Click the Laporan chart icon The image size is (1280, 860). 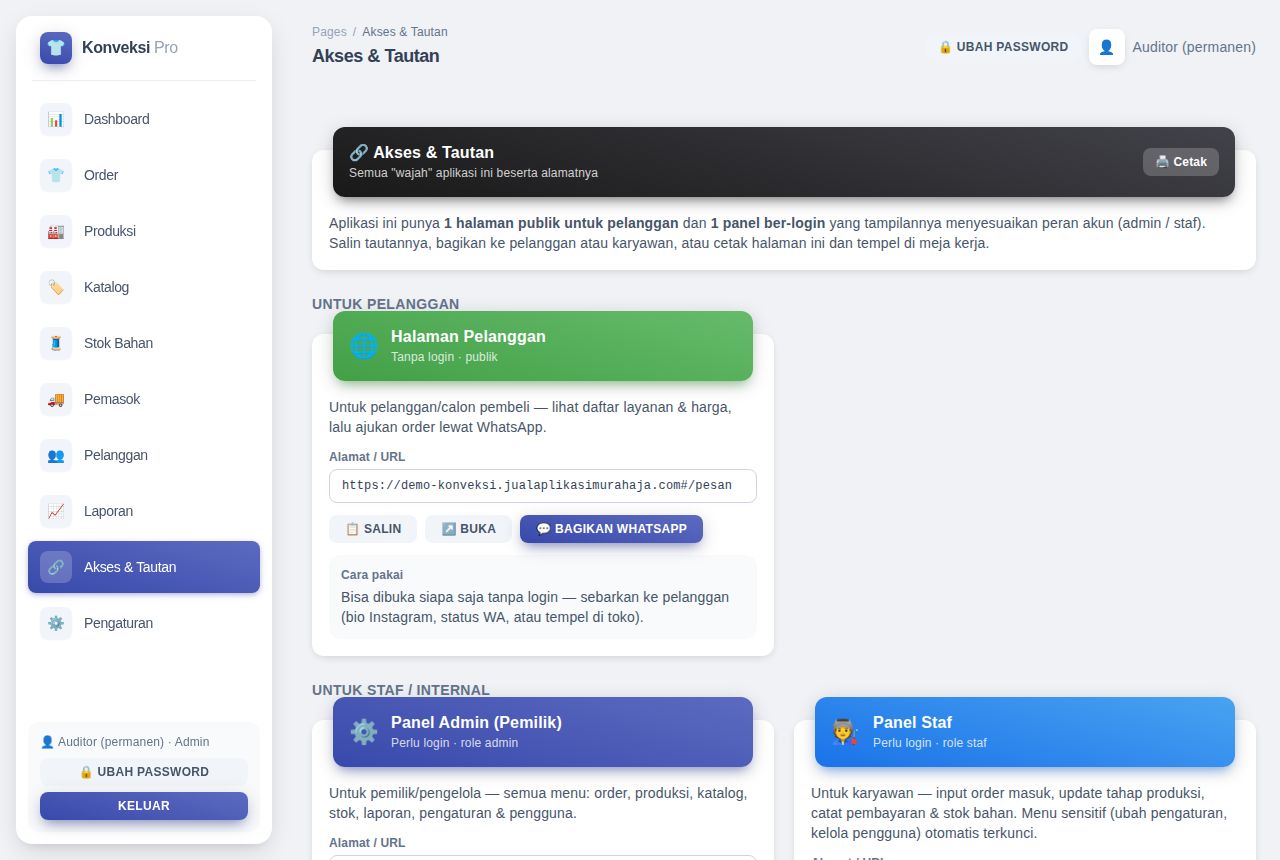tap(56, 511)
